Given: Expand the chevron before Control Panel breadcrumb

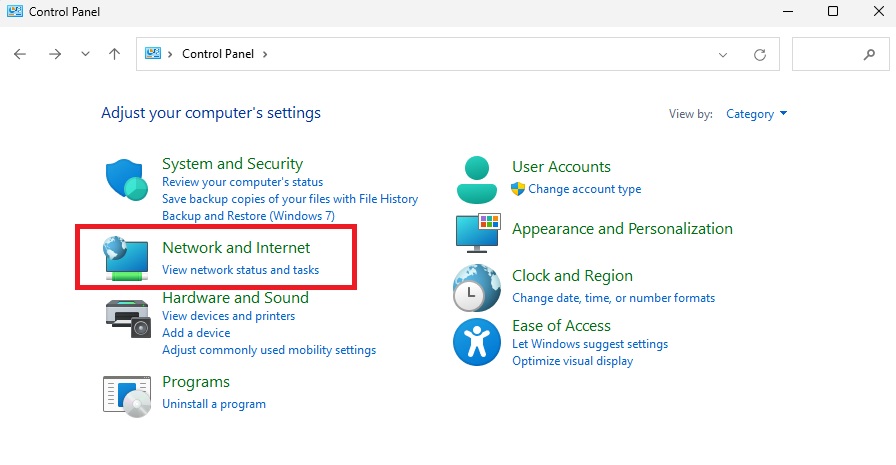Looking at the screenshot, I should 170,54.
